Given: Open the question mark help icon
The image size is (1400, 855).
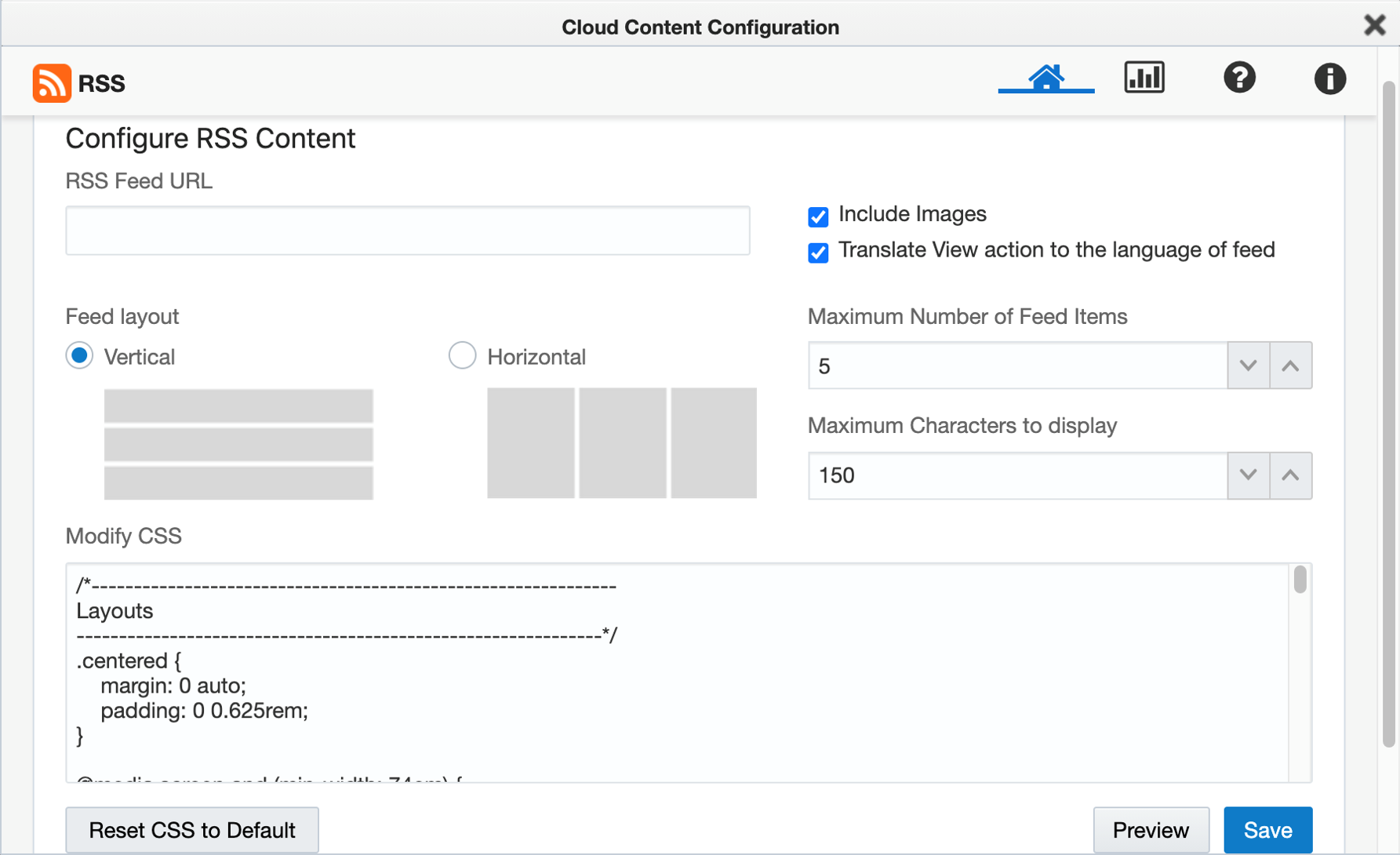Looking at the screenshot, I should [1239, 78].
